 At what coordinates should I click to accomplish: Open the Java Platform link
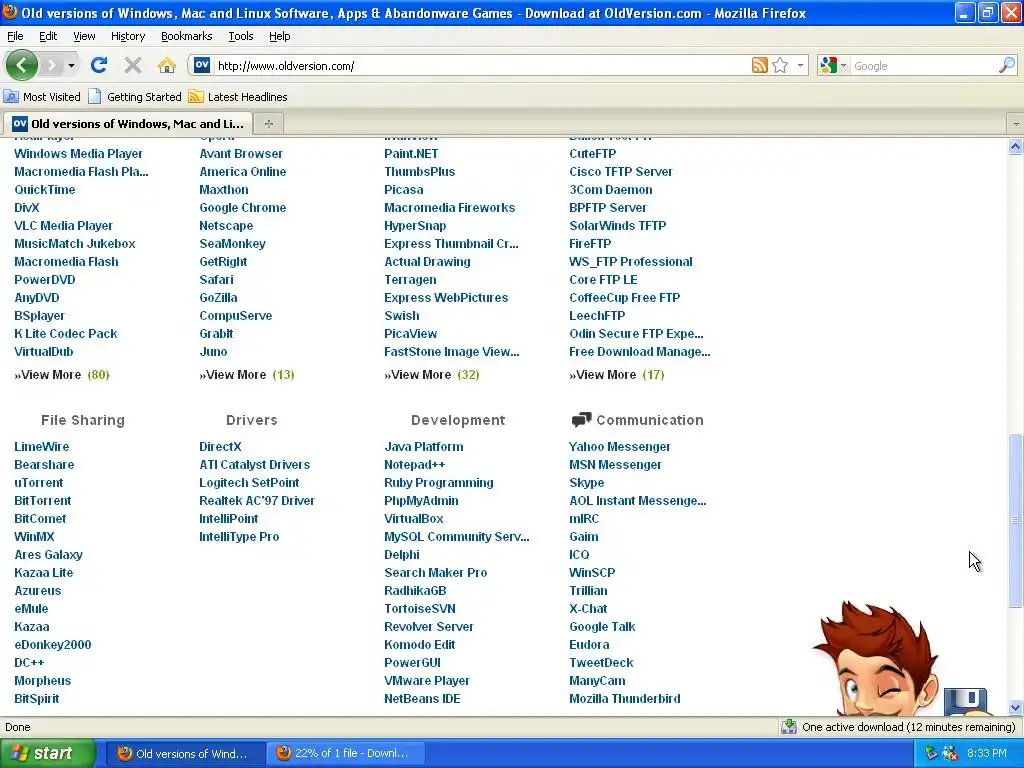tap(423, 447)
